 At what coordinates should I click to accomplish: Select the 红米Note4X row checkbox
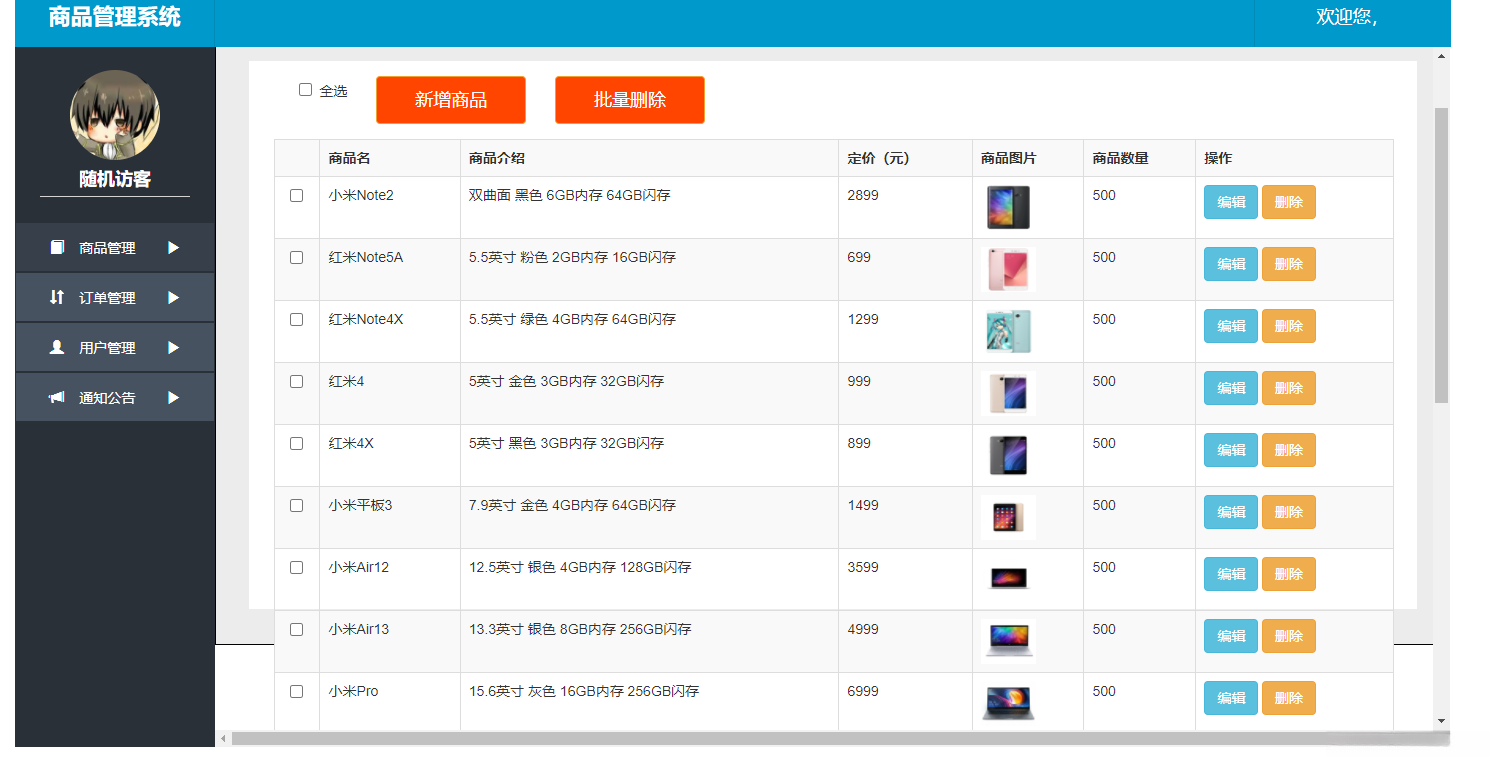click(296, 320)
